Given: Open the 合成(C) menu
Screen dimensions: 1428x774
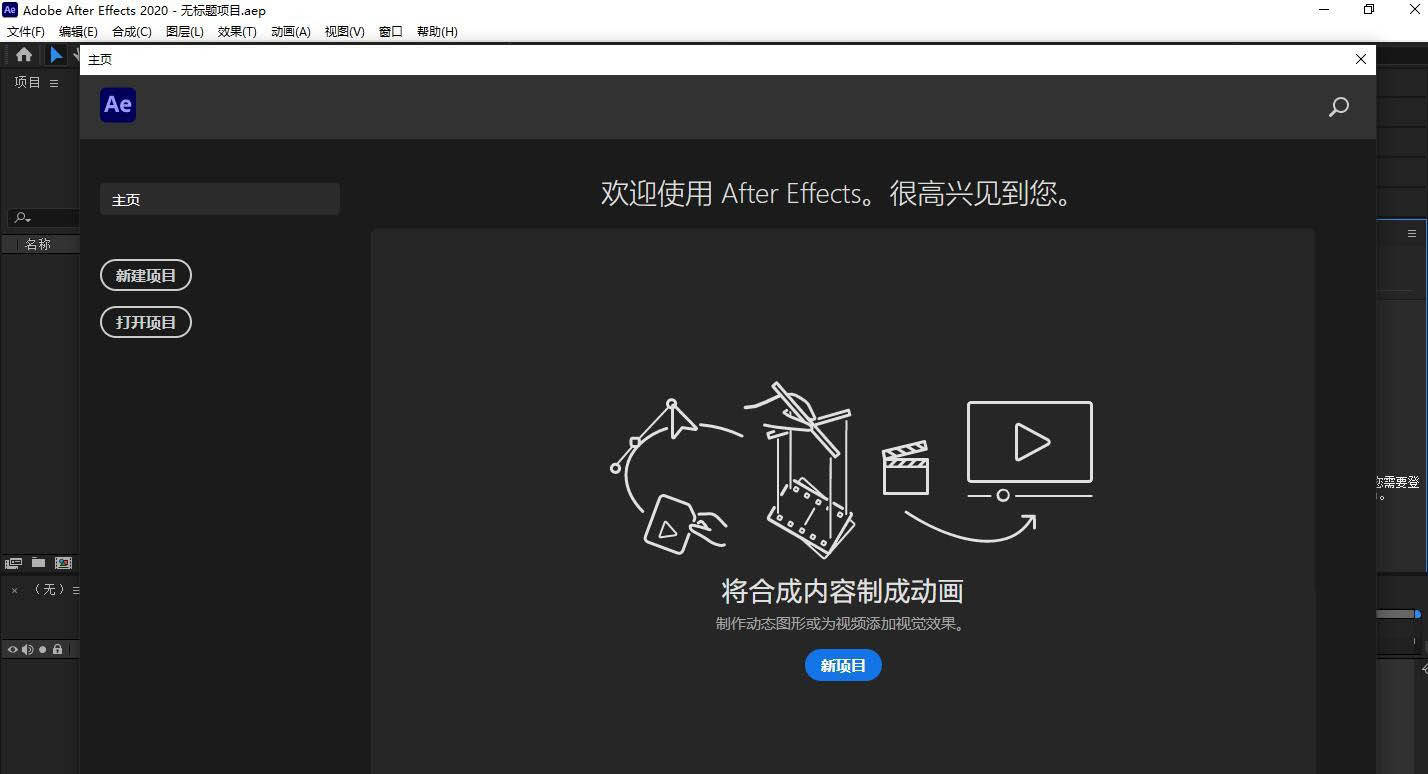Looking at the screenshot, I should 132,31.
